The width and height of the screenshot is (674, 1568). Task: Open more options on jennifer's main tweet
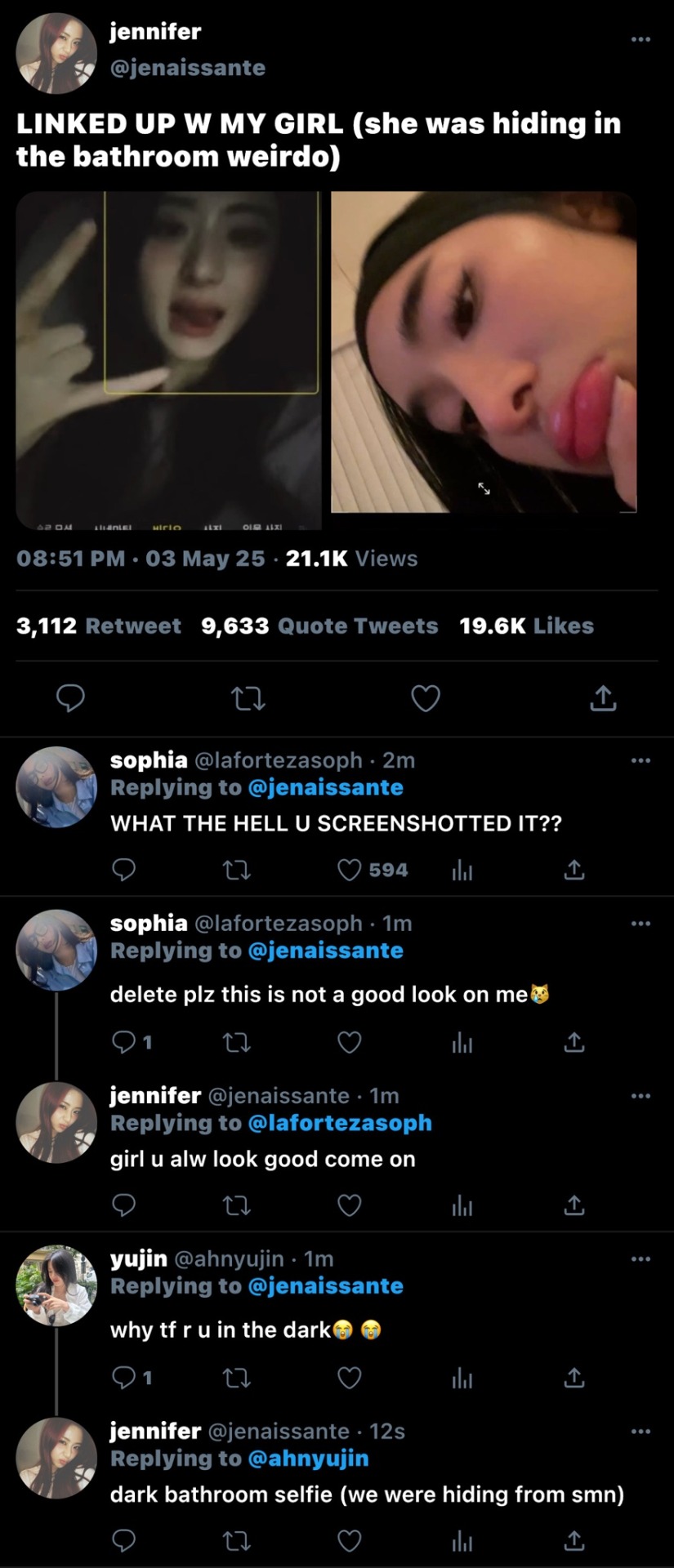pos(641,39)
